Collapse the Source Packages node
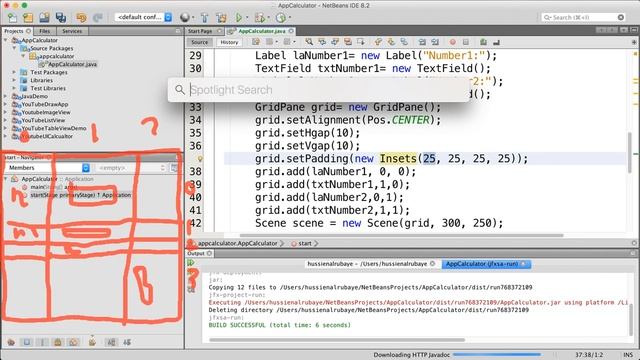This screenshot has height=360, width=640. pyautogui.click(x=14, y=48)
